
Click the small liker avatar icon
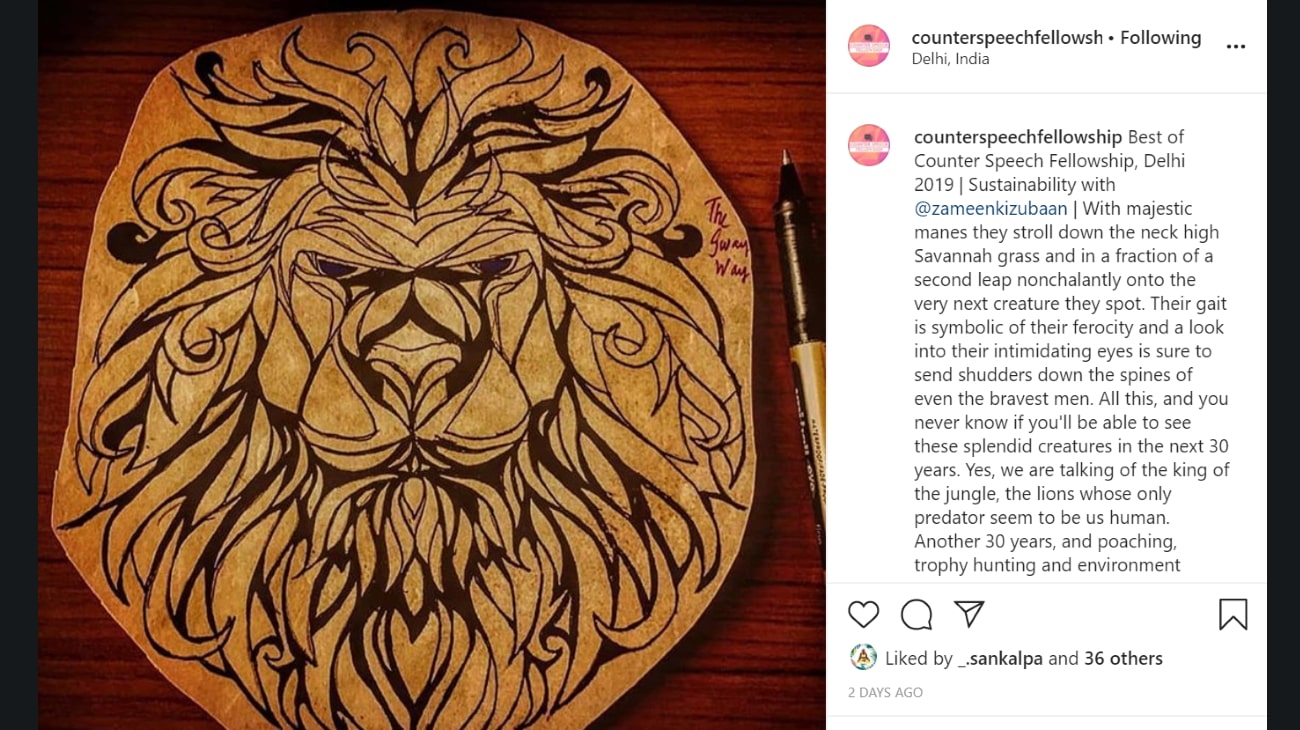pyautogui.click(x=863, y=657)
